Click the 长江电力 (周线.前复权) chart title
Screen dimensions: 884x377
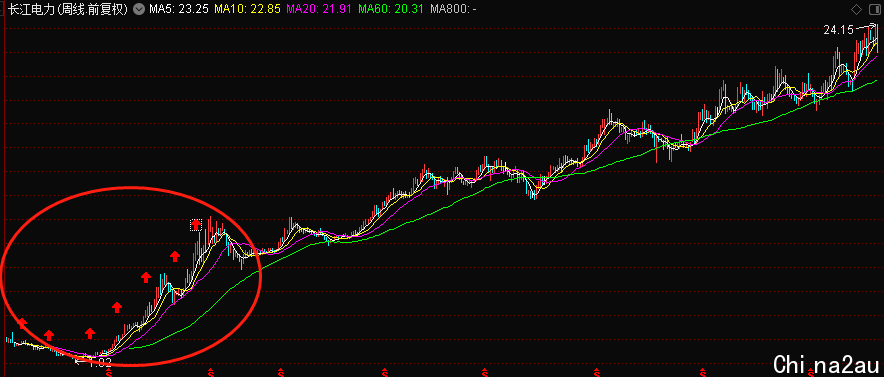[69, 10]
